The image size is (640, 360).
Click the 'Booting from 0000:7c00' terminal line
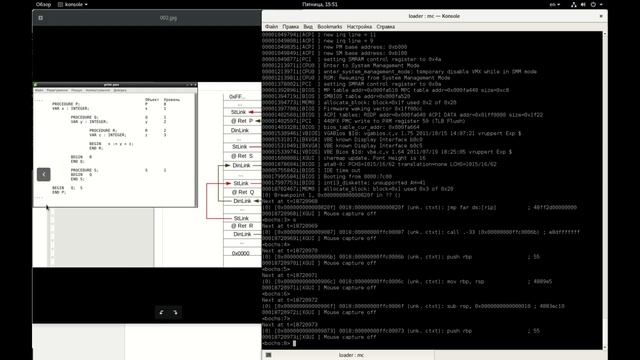pos(327,177)
